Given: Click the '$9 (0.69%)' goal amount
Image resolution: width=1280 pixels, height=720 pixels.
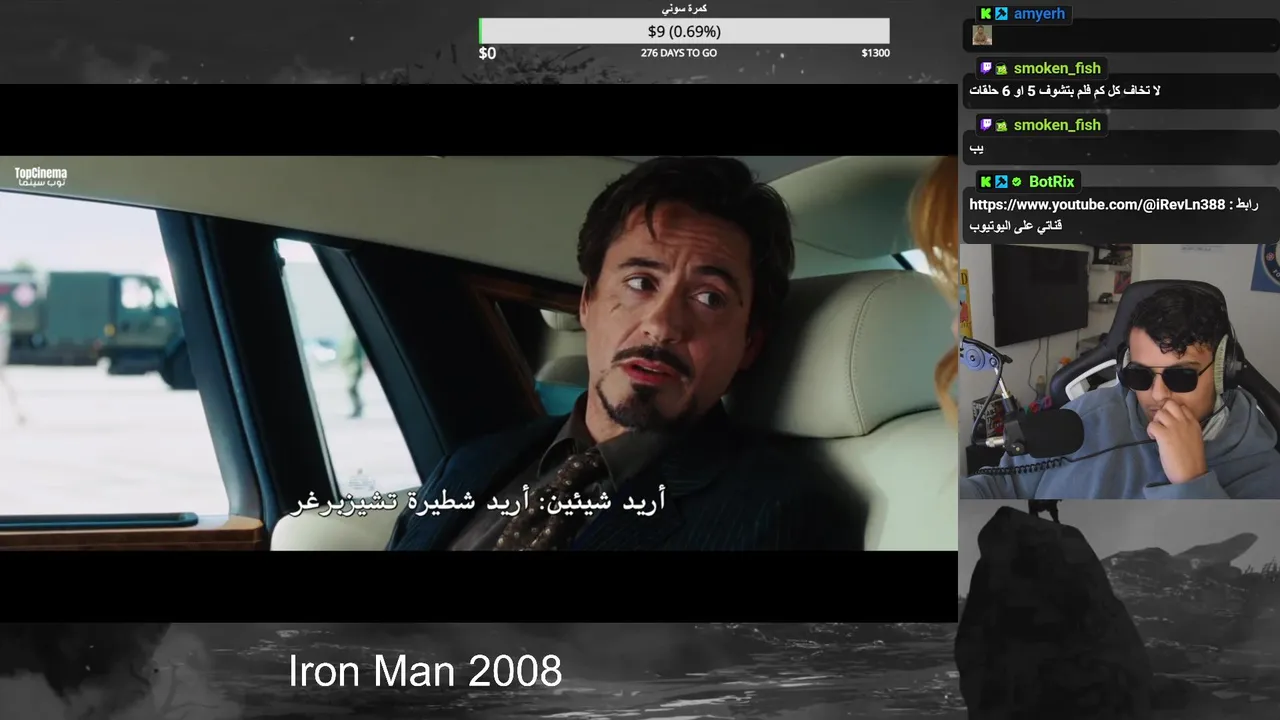Looking at the screenshot, I should point(684,32).
